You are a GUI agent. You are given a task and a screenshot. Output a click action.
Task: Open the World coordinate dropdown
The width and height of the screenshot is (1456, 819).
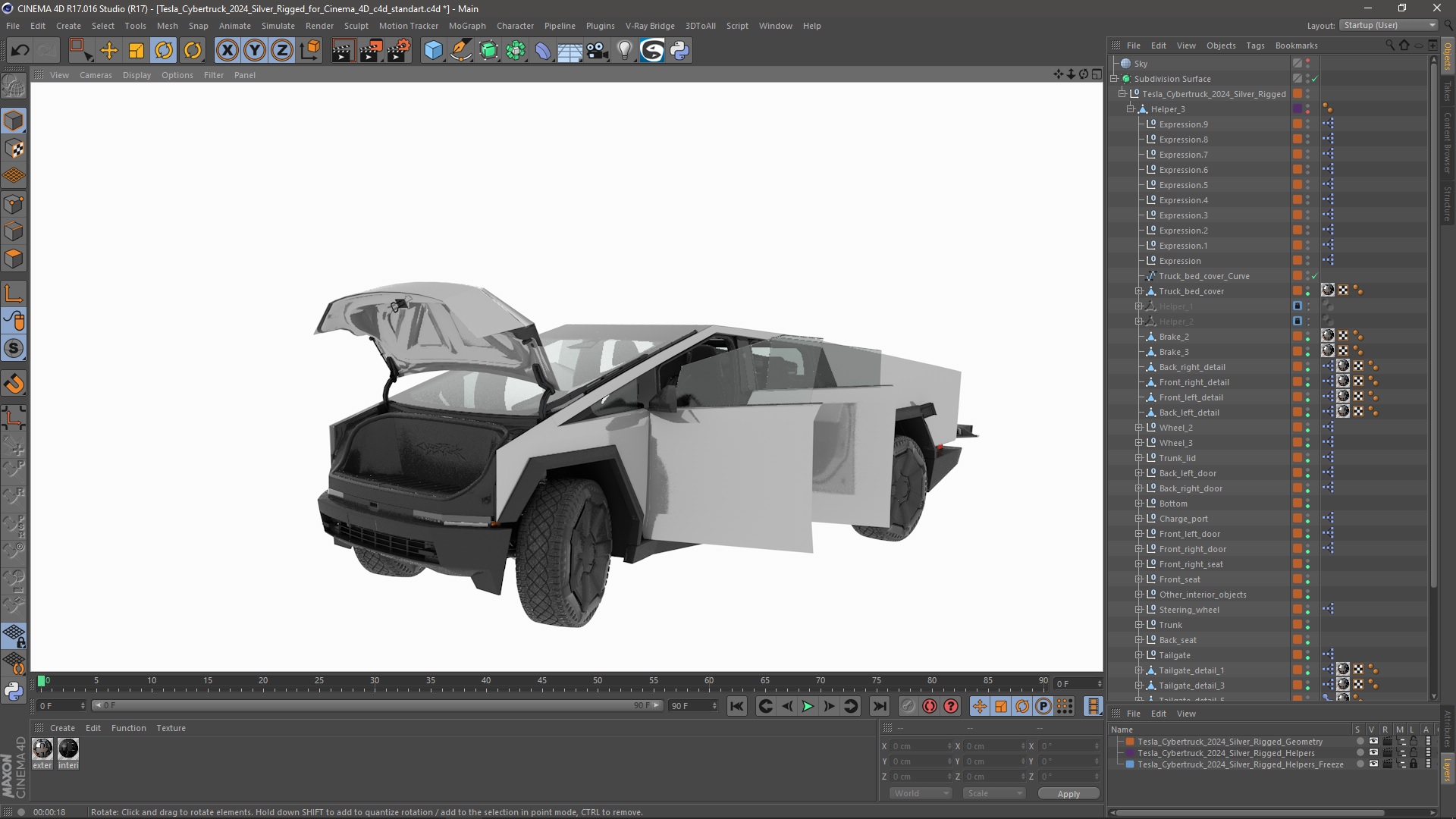click(x=921, y=793)
